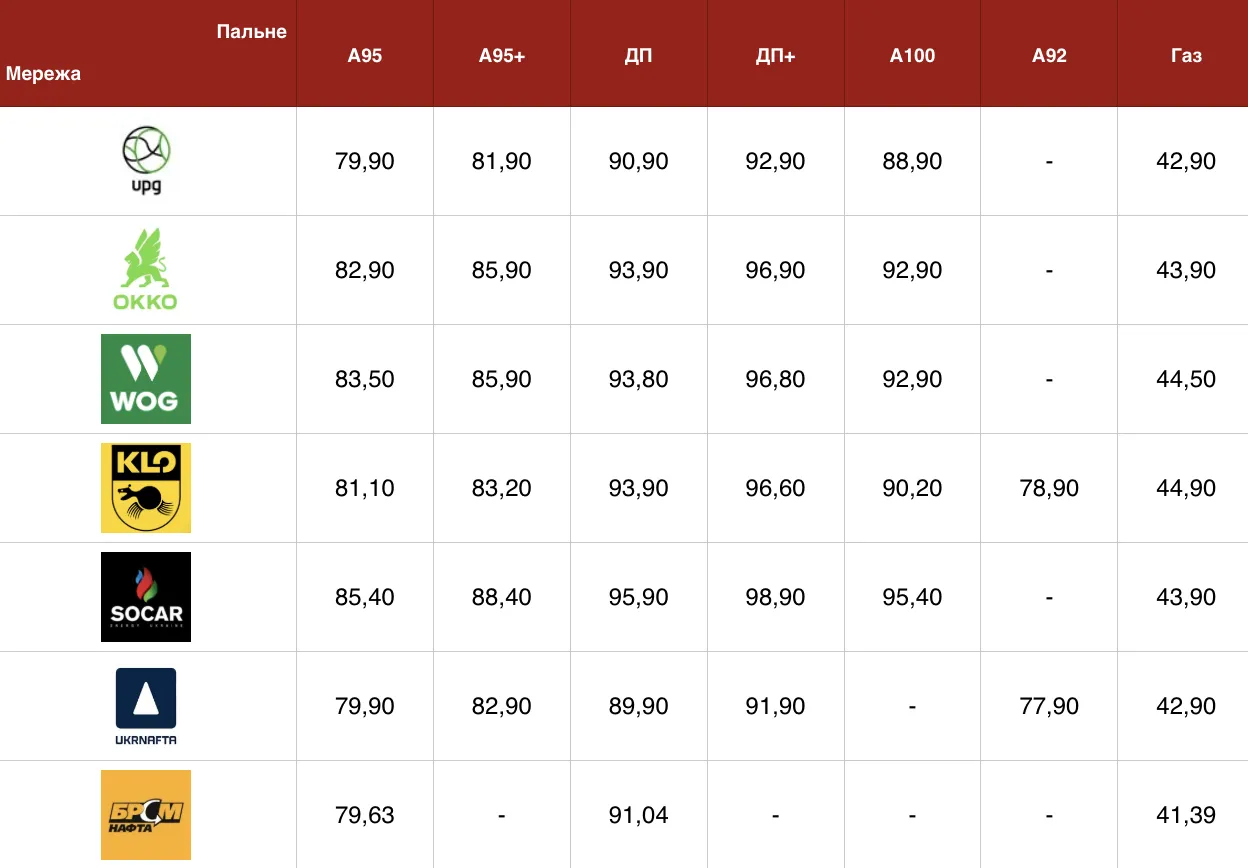
Task: Click the Пальне header label
Action: coord(252,32)
